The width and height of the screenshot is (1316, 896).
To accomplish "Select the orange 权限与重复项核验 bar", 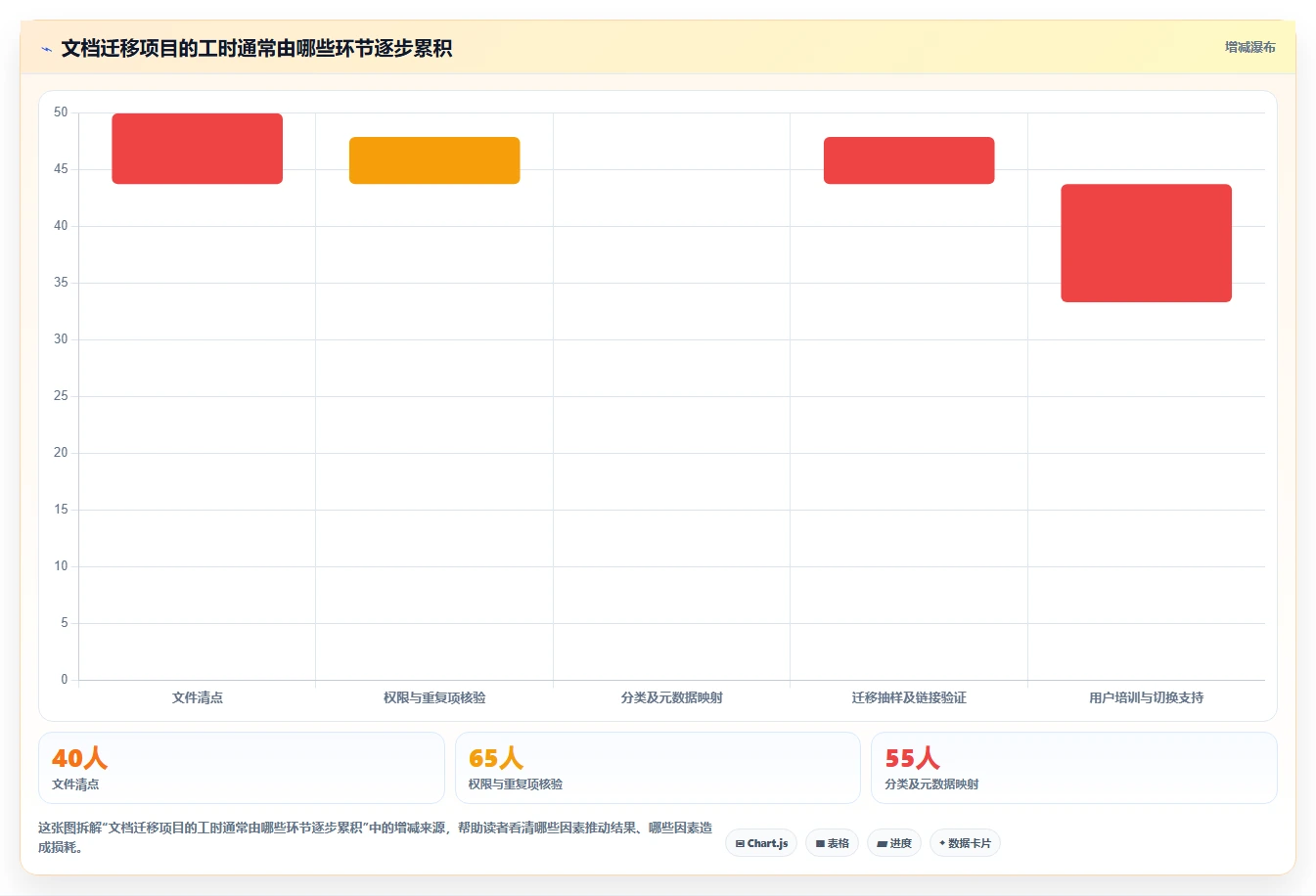I will [x=434, y=160].
